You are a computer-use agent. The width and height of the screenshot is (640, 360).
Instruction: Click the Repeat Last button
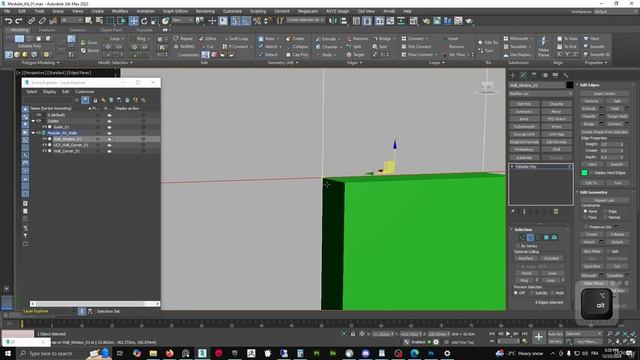tap(604, 200)
